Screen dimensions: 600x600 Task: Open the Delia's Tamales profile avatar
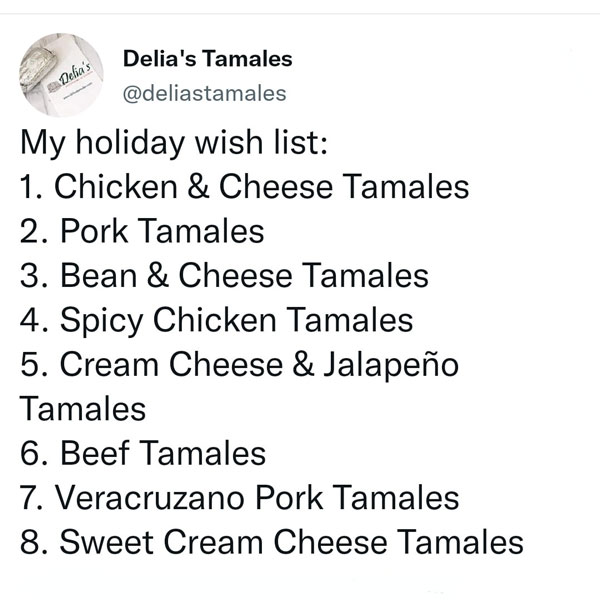61,75
